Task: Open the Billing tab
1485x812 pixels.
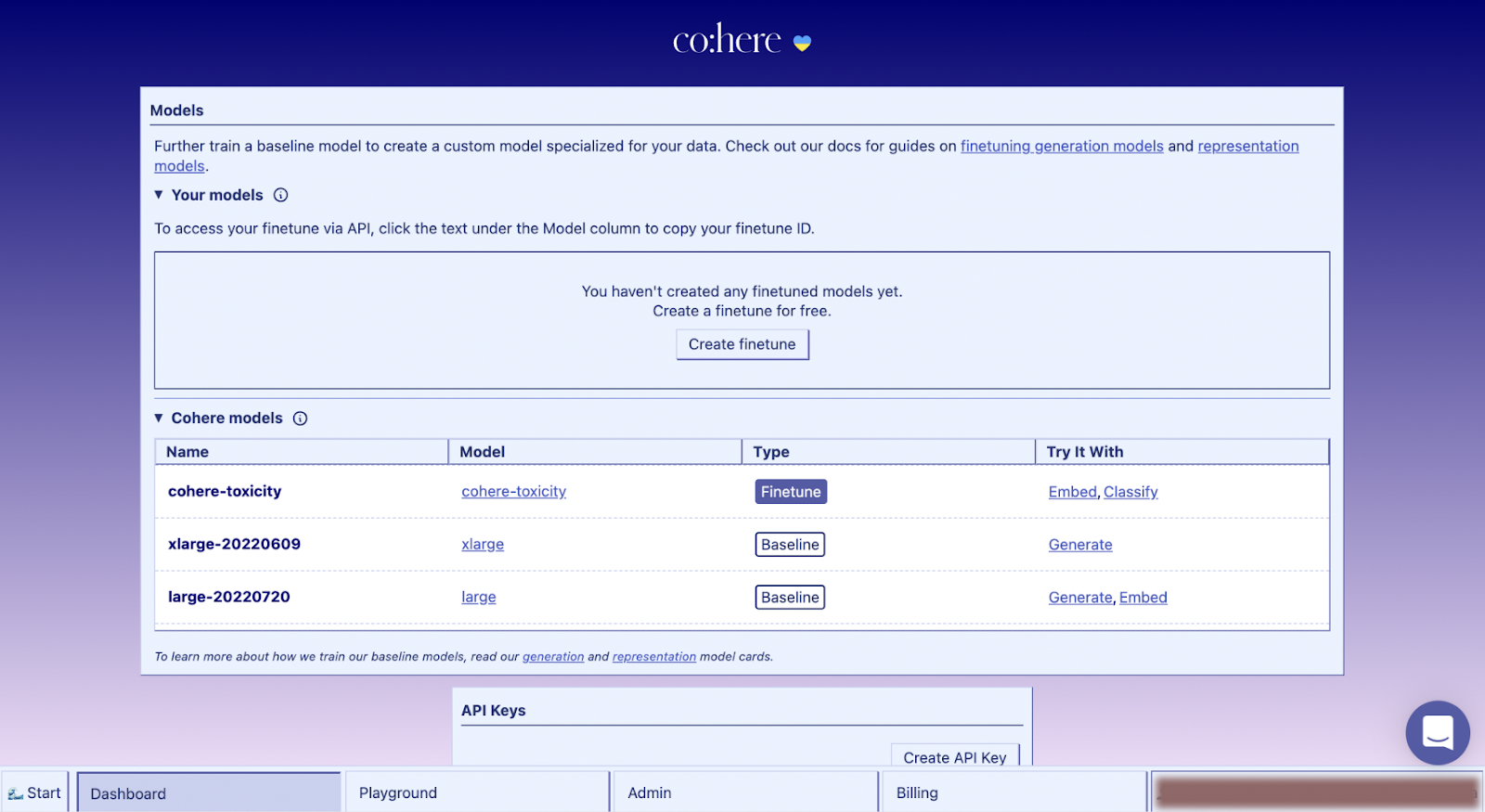Action: click(1014, 793)
